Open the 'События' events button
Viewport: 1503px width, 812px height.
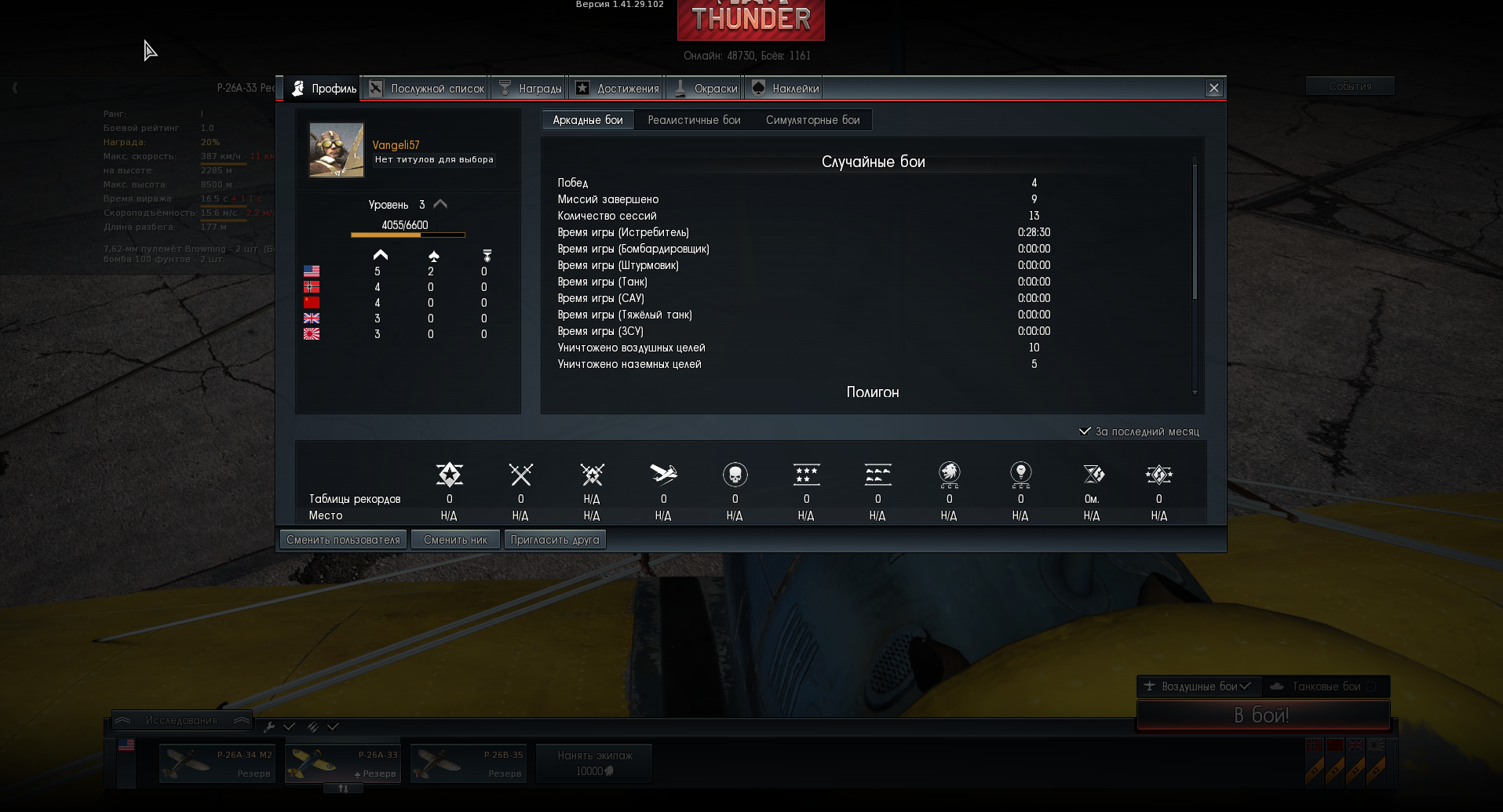click(1350, 86)
